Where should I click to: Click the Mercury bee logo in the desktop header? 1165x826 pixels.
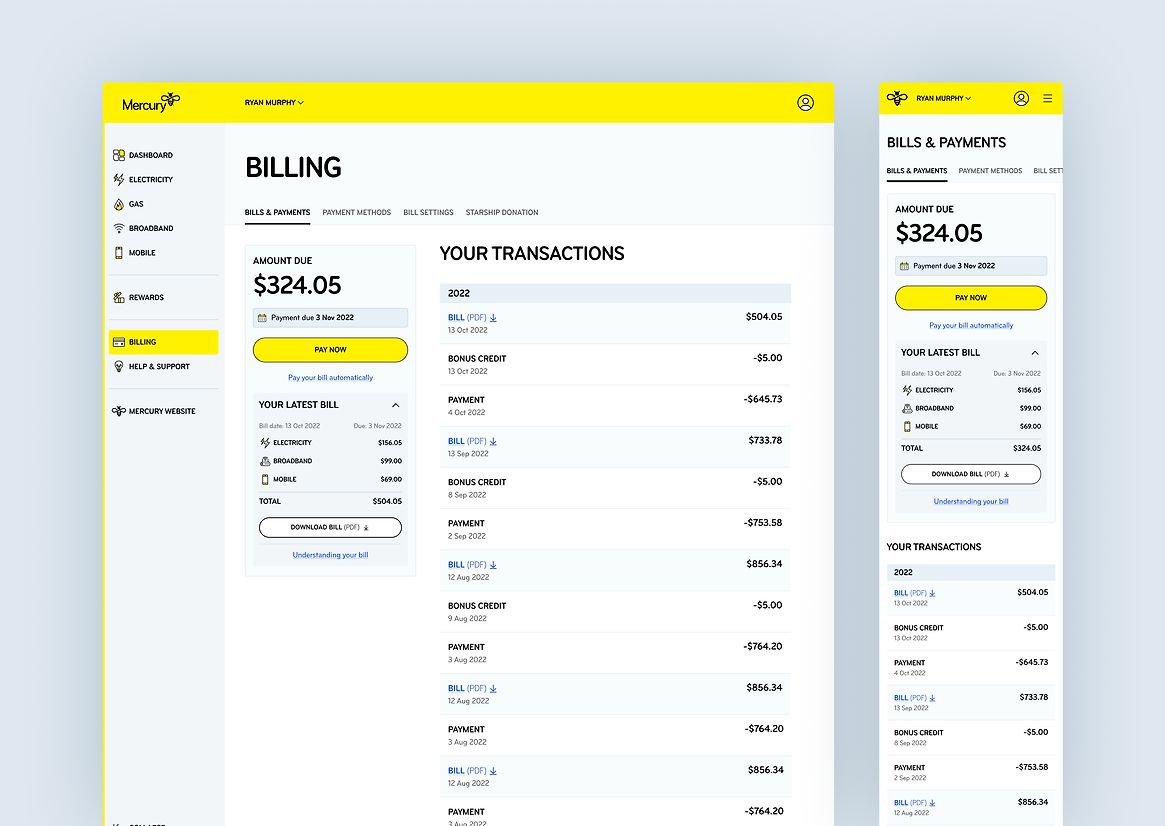[172, 101]
